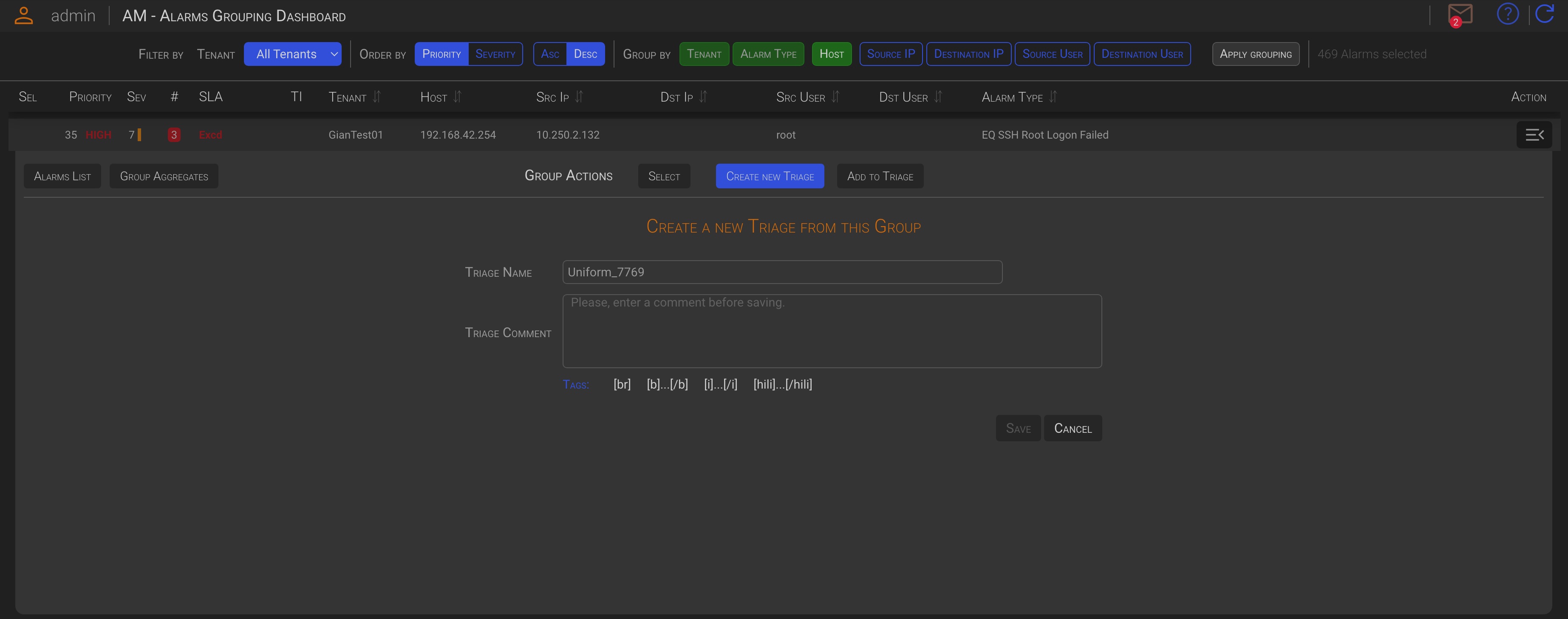Sort by Alarm Type column arrows
Image resolution: width=1568 pixels, height=619 pixels.
click(1053, 97)
